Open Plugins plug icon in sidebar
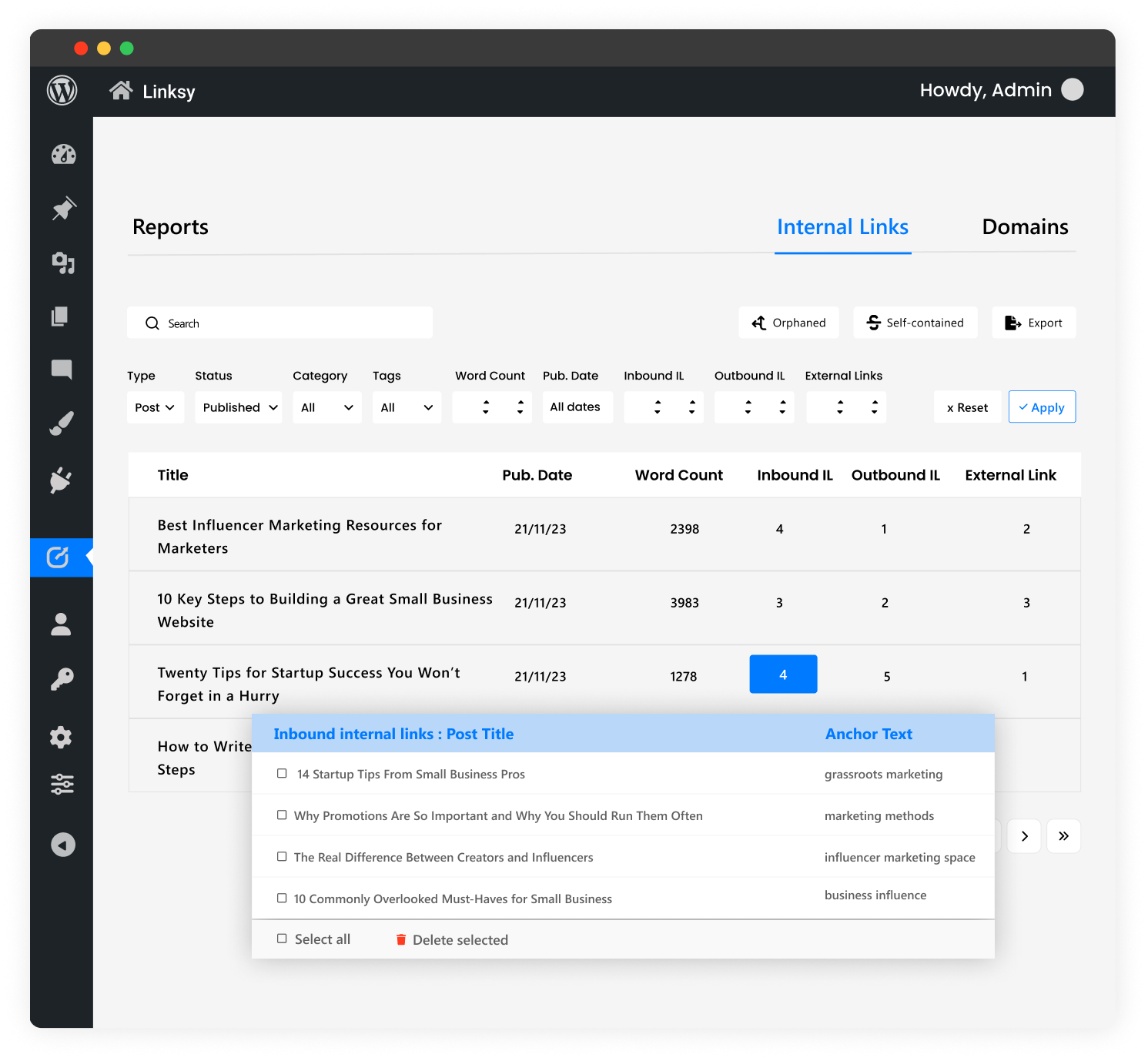Image resolution: width=1148 pixels, height=1061 pixels. pos(61,480)
